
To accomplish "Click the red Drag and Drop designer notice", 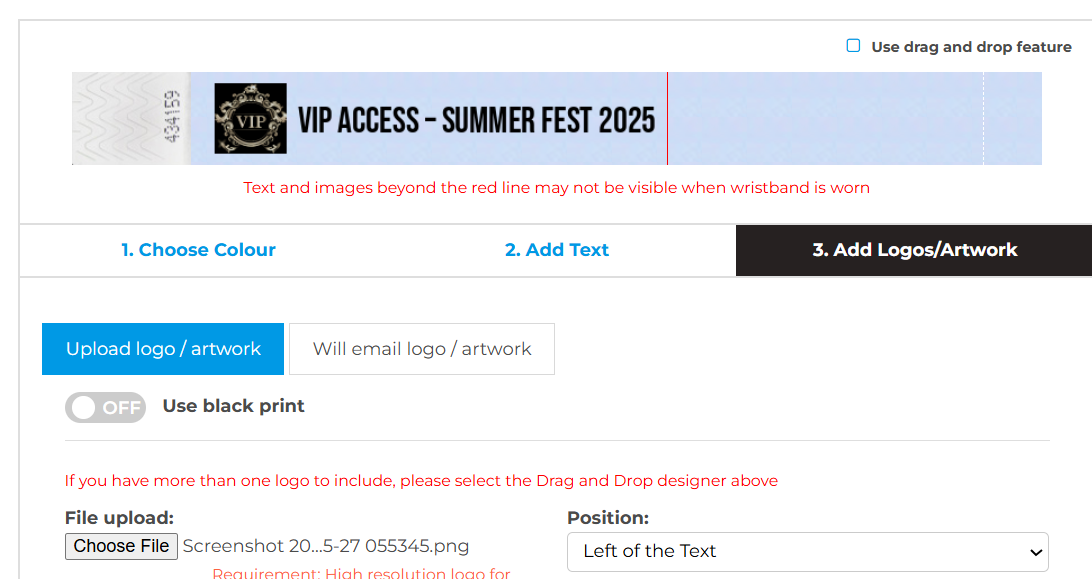I will pos(421,481).
